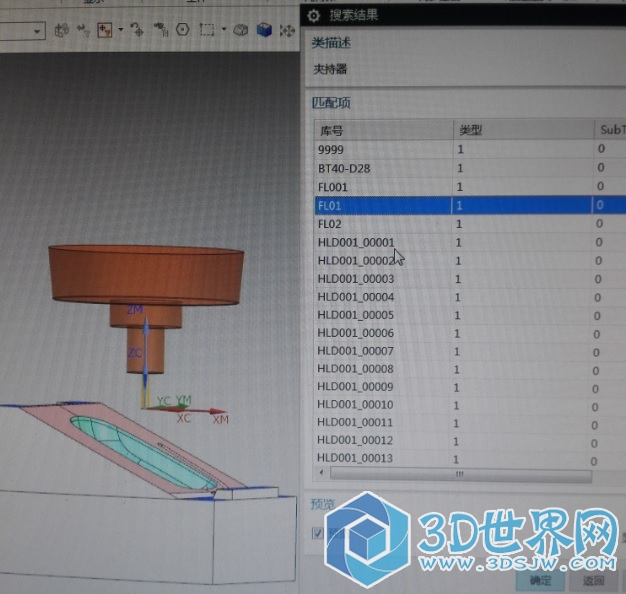Click the snap point crosshair icon with arrow

(137, 30)
